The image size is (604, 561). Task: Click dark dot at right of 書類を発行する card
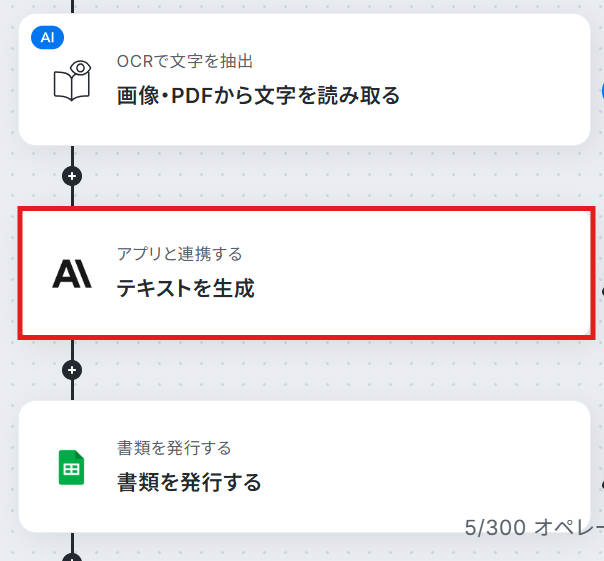click(602, 485)
